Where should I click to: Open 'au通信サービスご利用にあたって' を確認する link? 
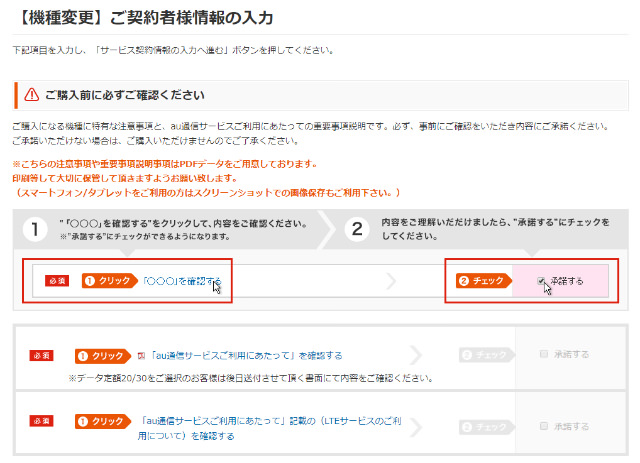(x=246, y=356)
